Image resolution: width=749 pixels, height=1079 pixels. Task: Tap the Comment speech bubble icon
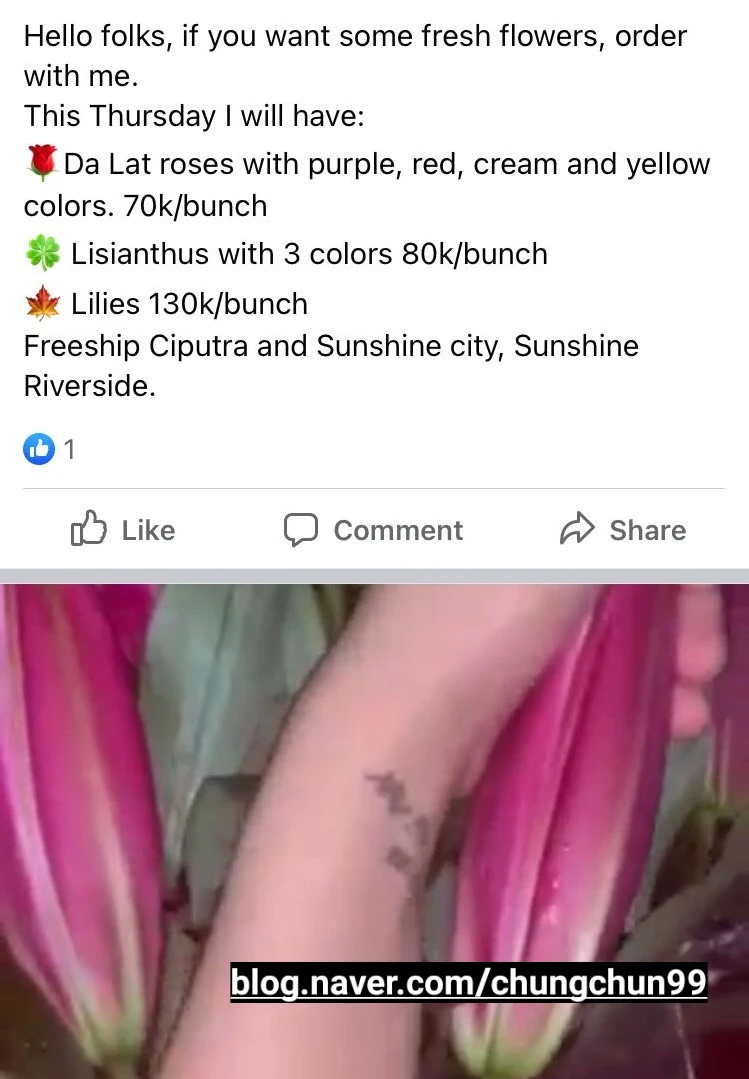pyautogui.click(x=301, y=530)
